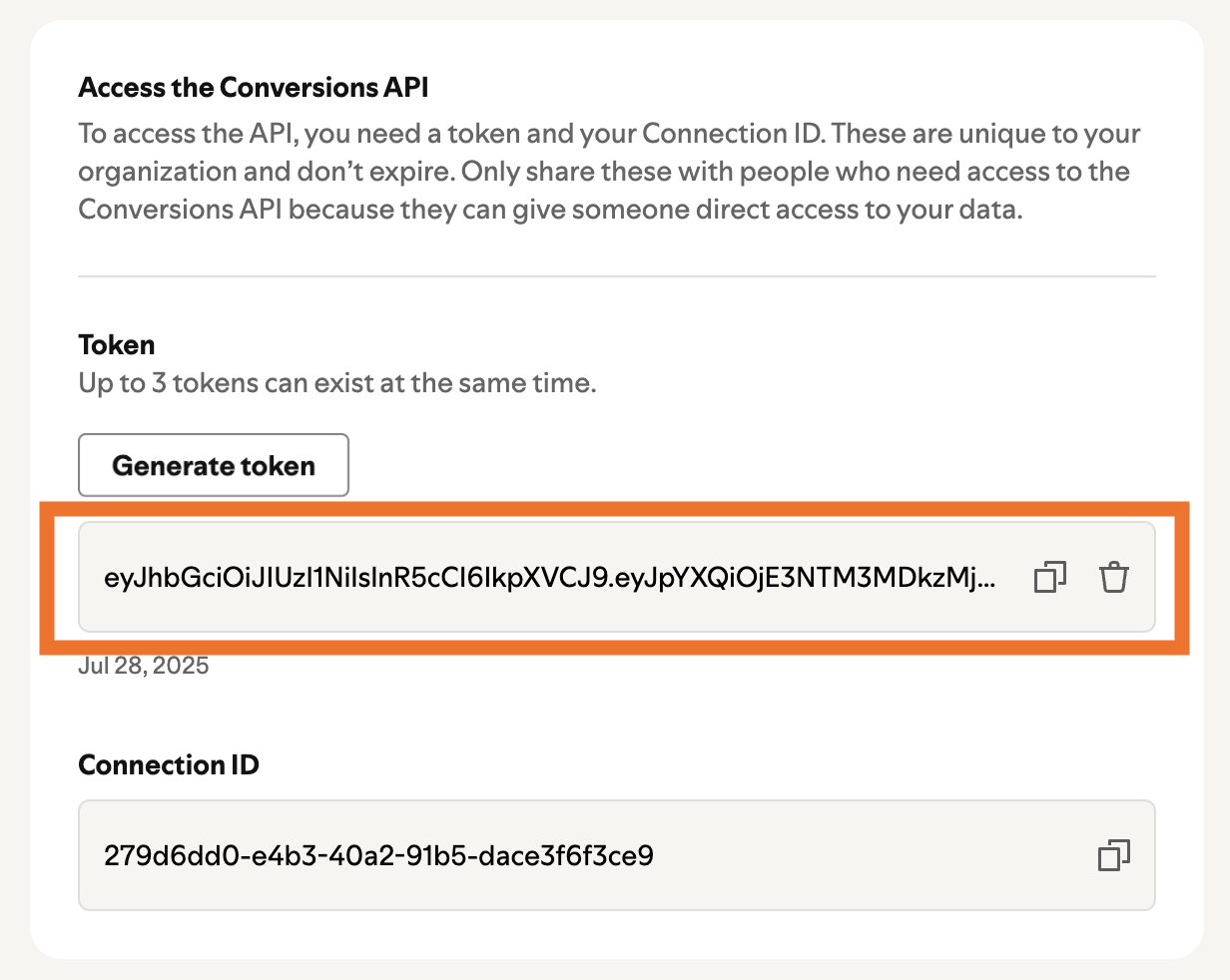Screen dimensions: 1230x980
Task: Click the bold Connection ID section label
Action: pyautogui.click(x=169, y=765)
